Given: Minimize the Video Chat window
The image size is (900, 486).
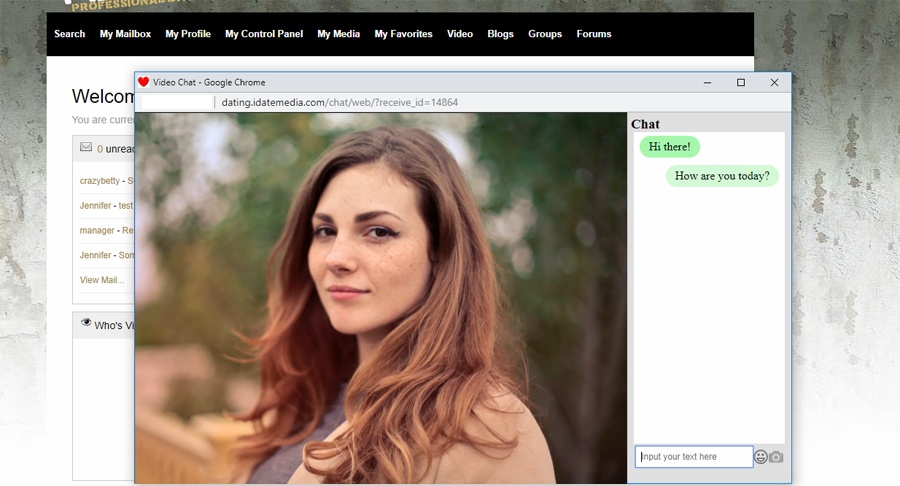Looking at the screenshot, I should pyautogui.click(x=707, y=83).
